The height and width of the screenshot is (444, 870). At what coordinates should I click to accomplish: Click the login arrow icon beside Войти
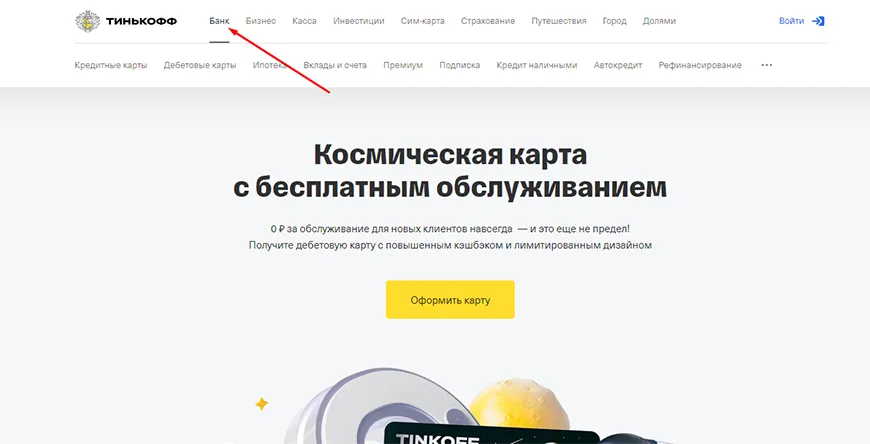click(x=818, y=21)
